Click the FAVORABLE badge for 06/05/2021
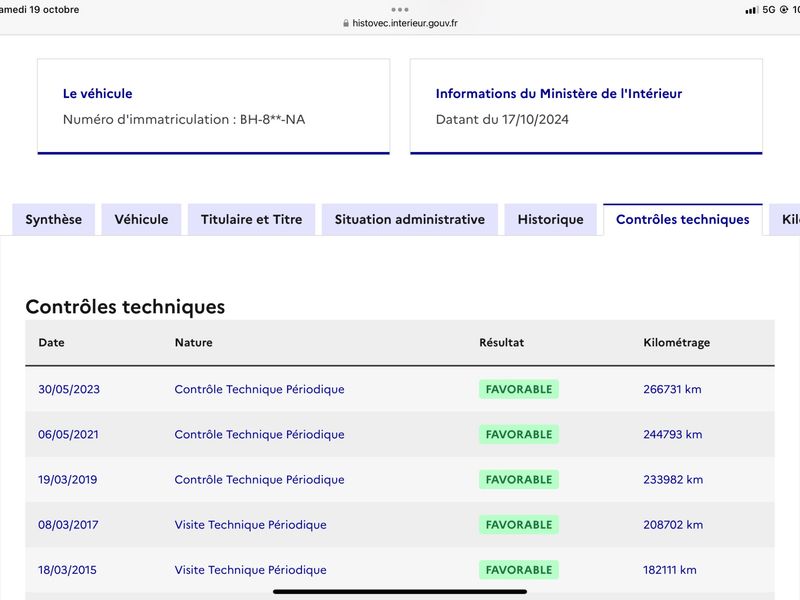This screenshot has width=800, height=600. point(519,435)
